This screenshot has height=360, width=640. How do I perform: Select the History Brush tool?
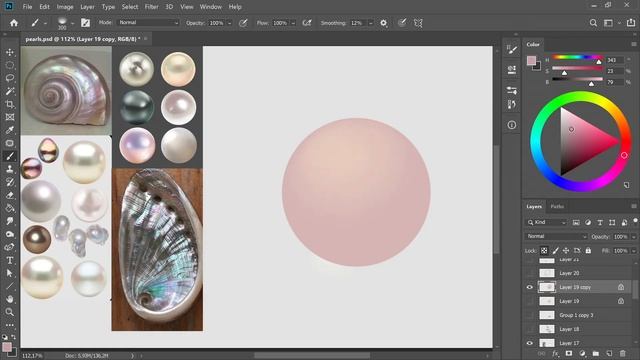10,182
